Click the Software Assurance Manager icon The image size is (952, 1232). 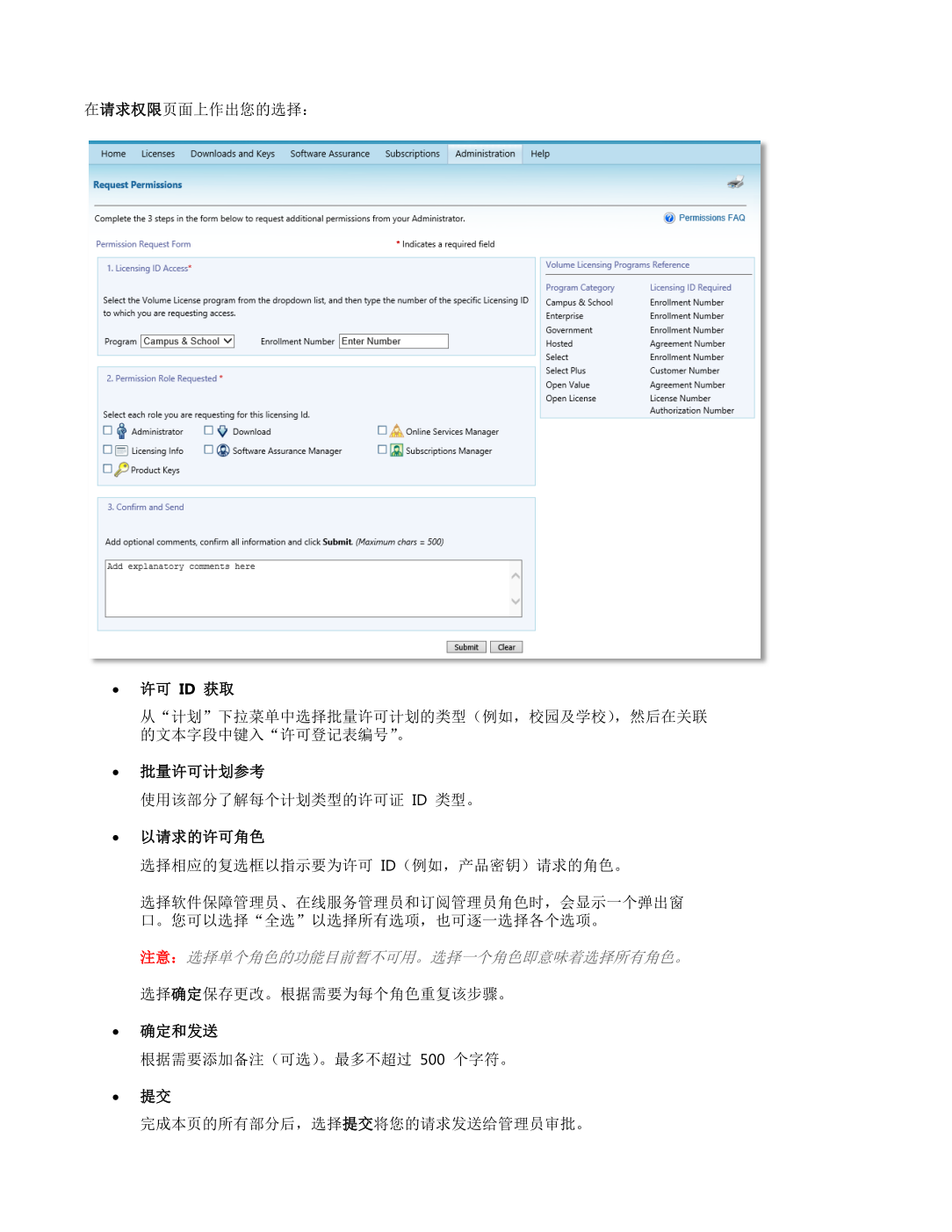tap(223, 450)
